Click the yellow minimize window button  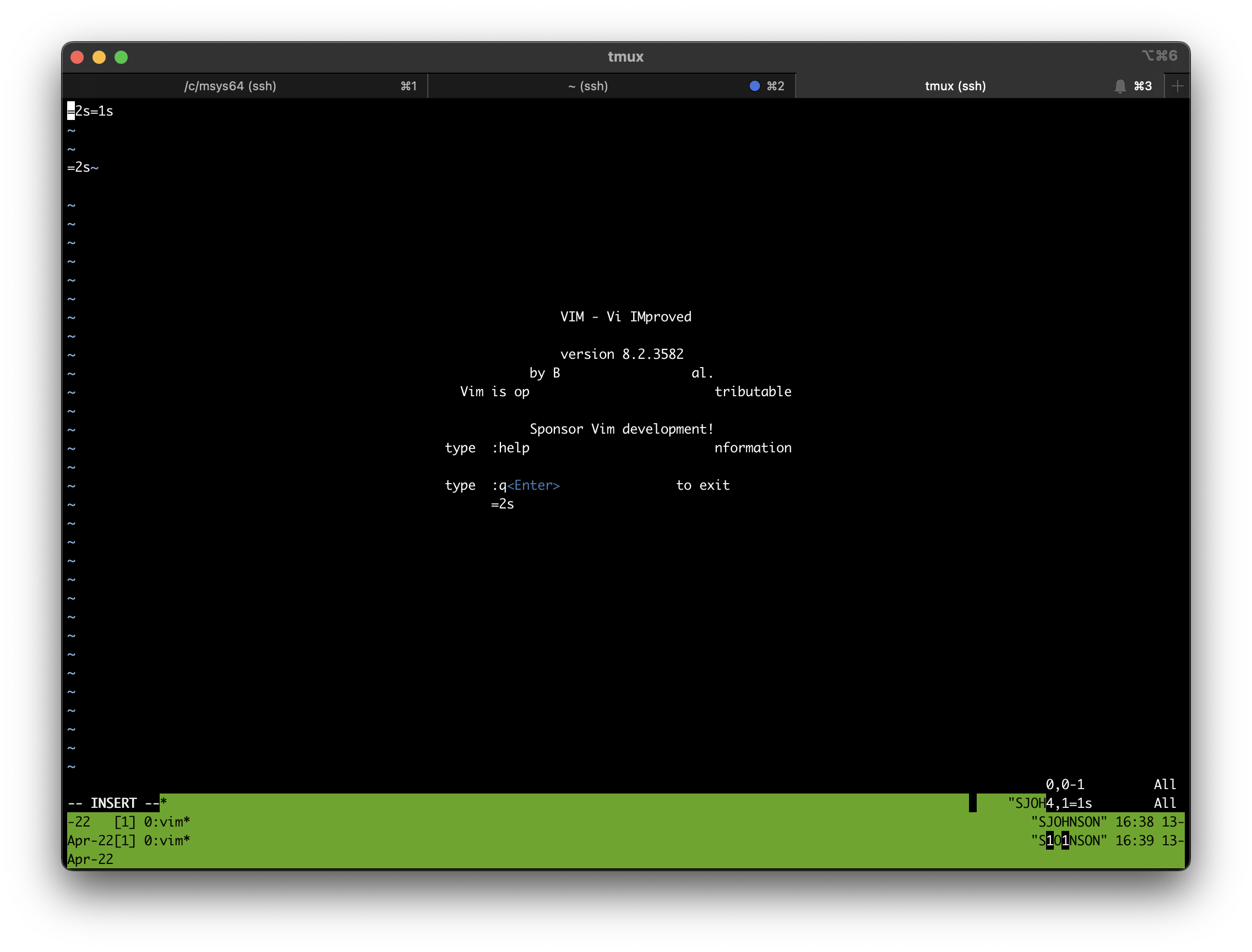[99, 57]
